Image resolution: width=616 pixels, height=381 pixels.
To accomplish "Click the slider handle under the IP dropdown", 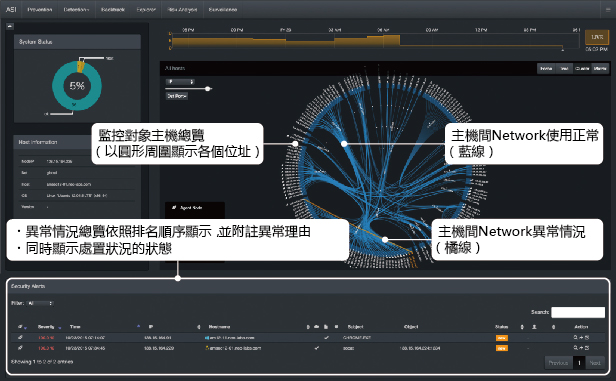I will tap(208, 89).
